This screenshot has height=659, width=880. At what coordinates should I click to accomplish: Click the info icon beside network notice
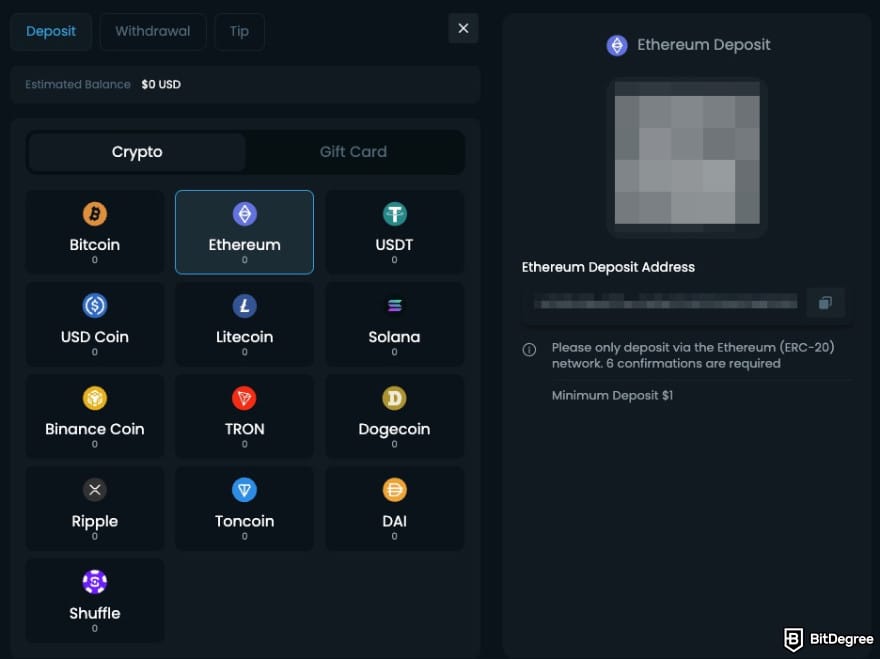point(529,350)
